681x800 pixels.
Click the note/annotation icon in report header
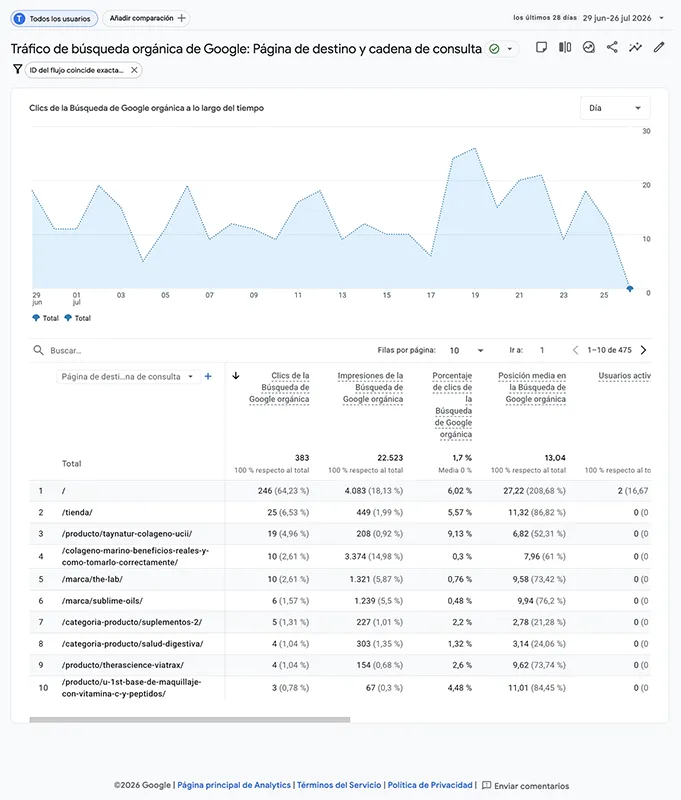click(541, 47)
